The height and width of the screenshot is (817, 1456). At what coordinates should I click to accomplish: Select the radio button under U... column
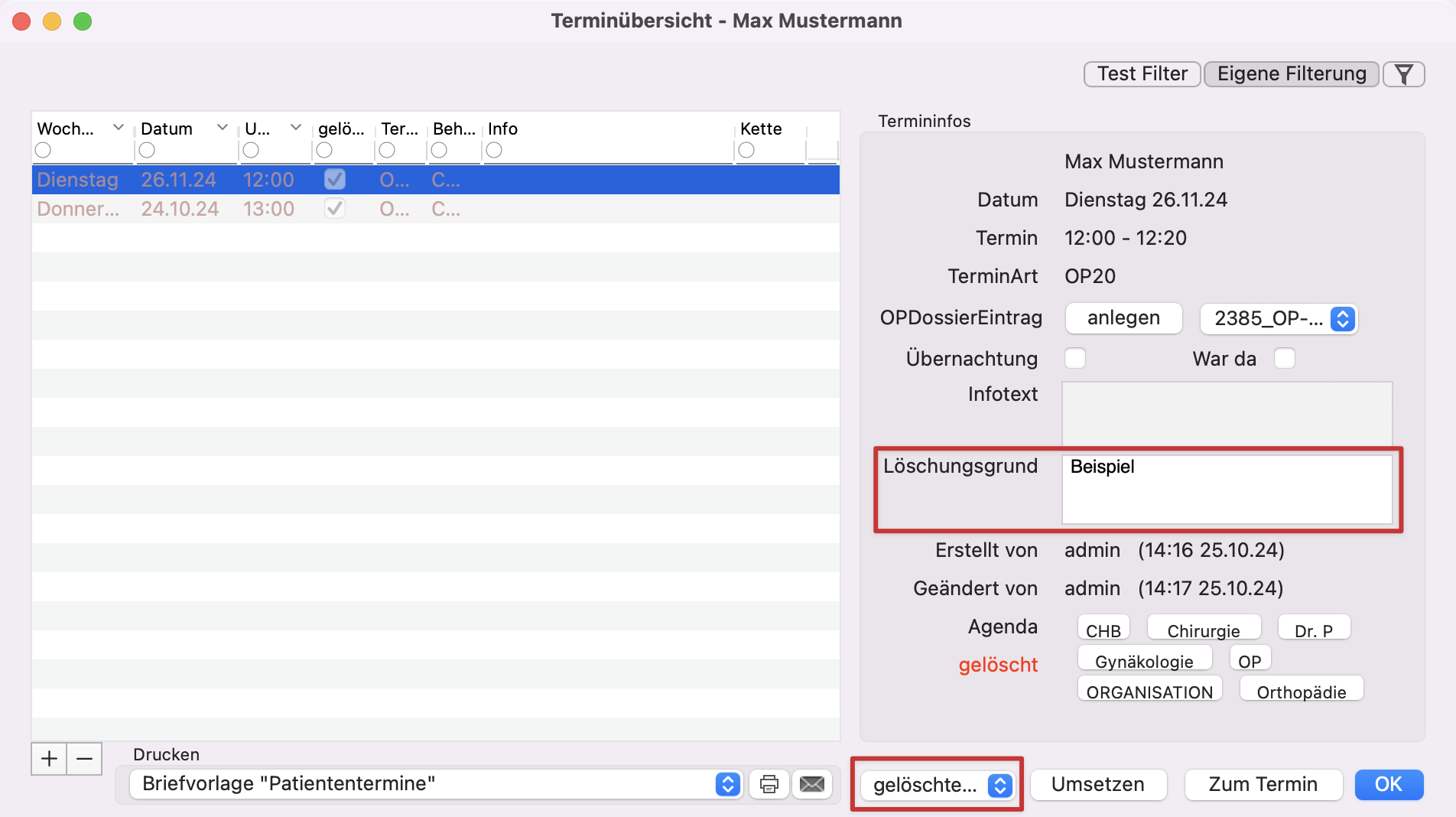251,150
